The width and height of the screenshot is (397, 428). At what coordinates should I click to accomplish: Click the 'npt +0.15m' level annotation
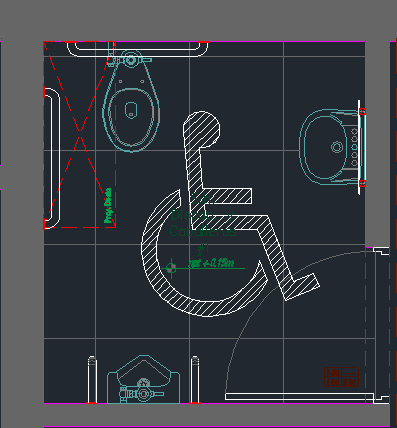click(211, 263)
